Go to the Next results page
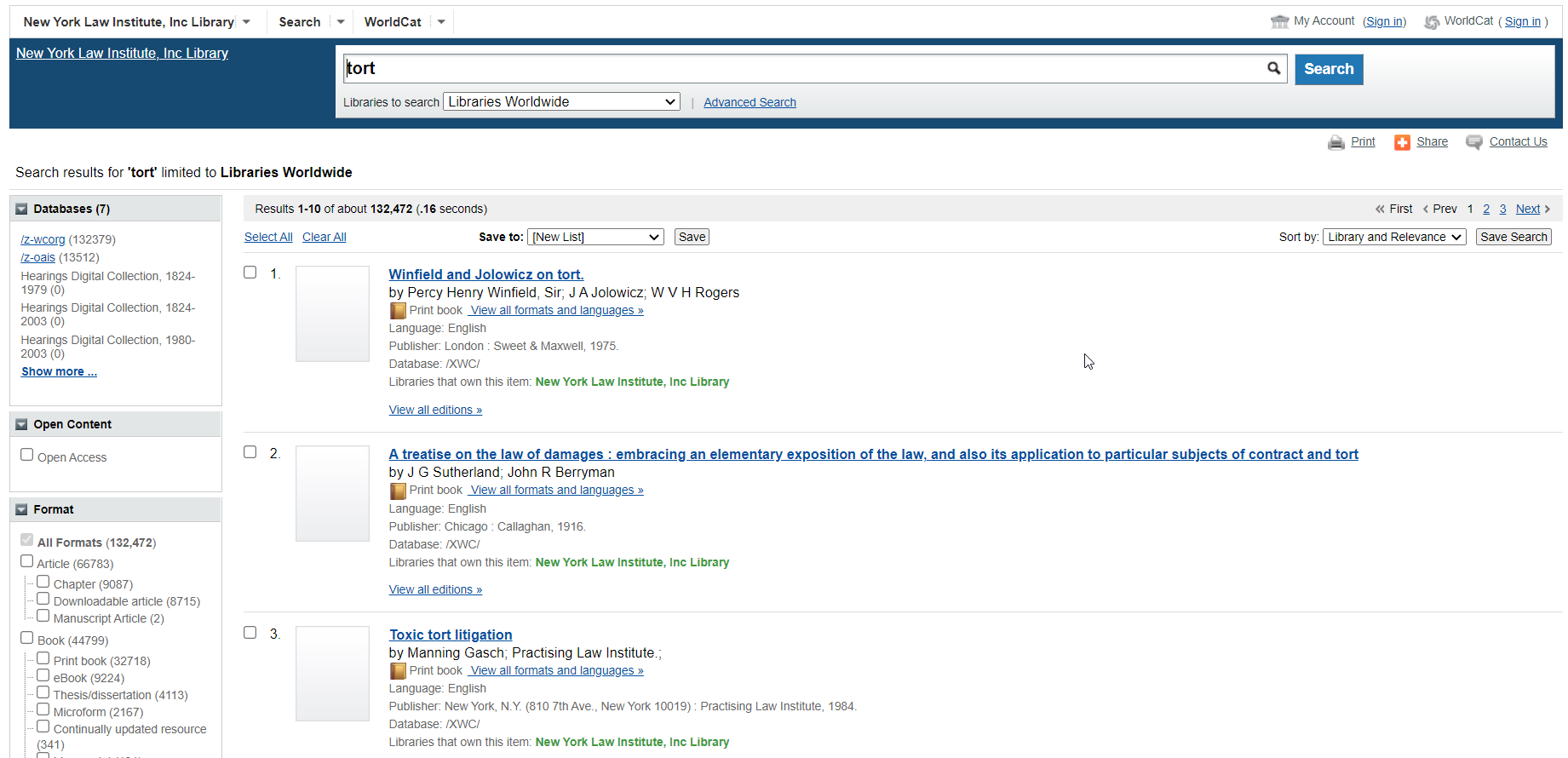Viewport: 1568px width, 758px height. click(x=1527, y=210)
